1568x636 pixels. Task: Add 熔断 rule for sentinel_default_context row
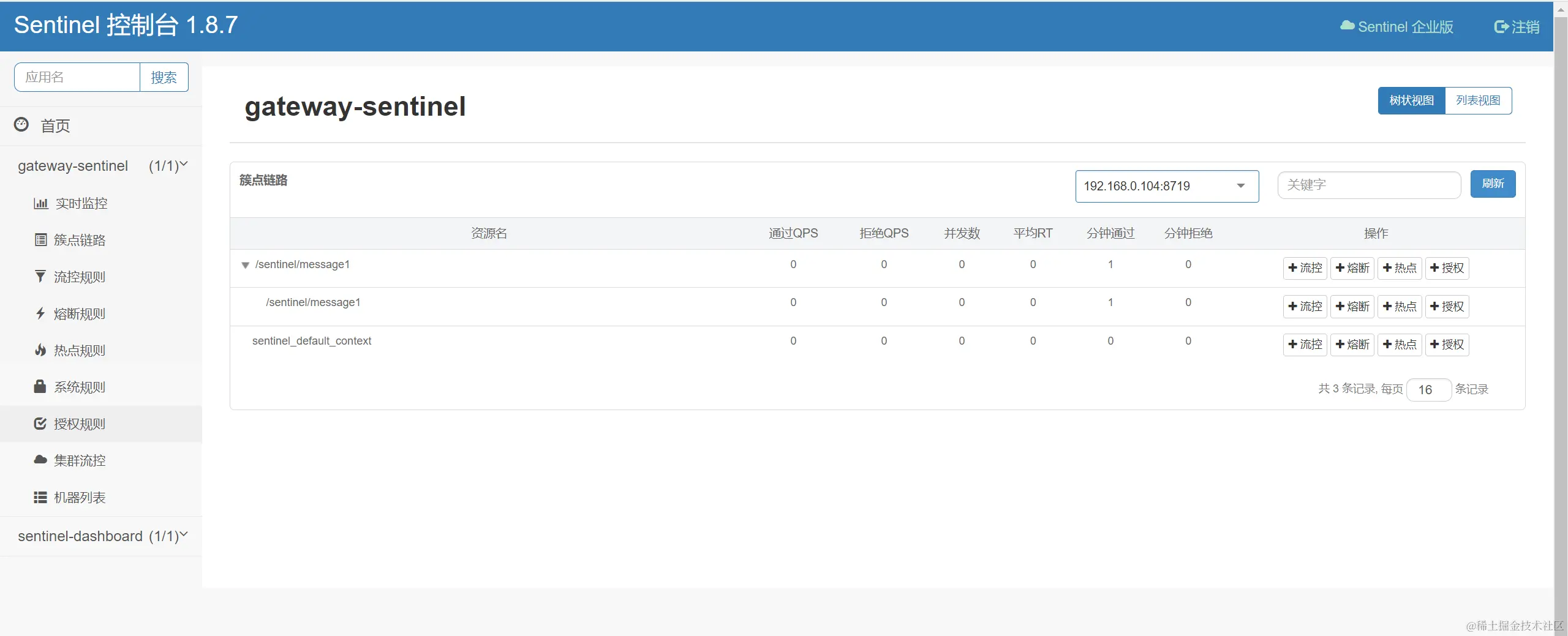(x=1352, y=345)
